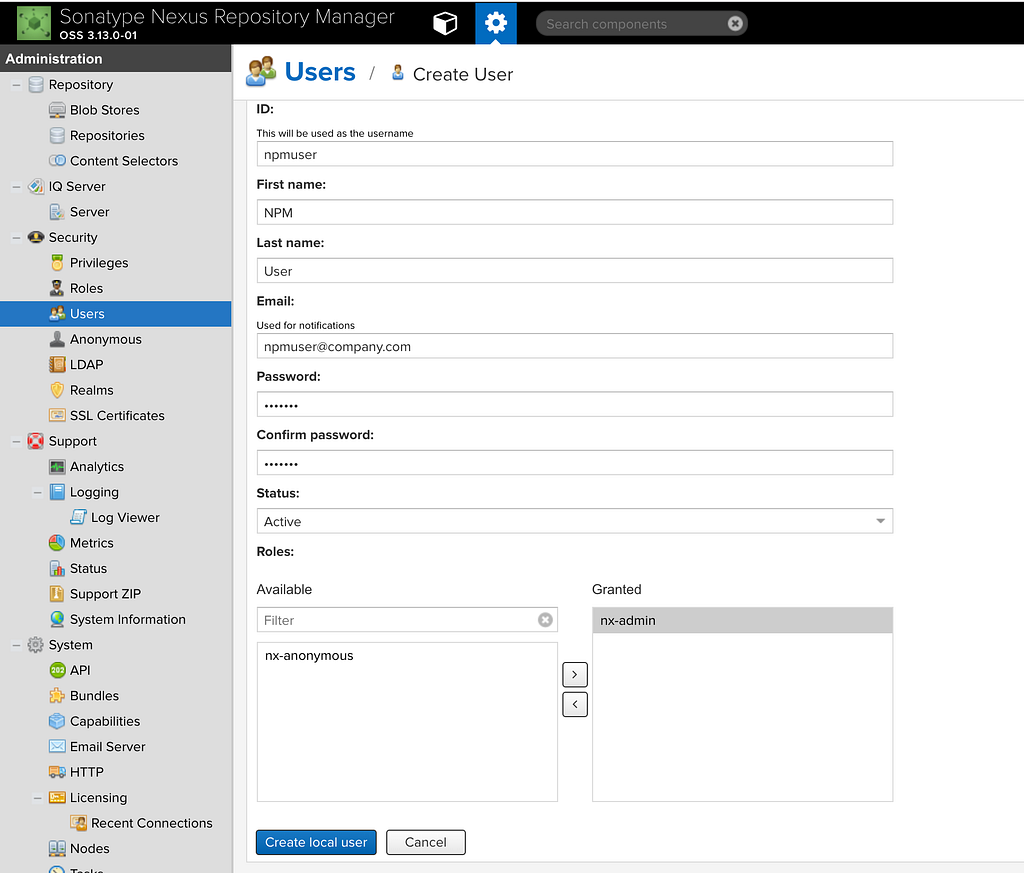Click into the Email input field
Viewport: 1024px width, 873px height.
(x=575, y=346)
